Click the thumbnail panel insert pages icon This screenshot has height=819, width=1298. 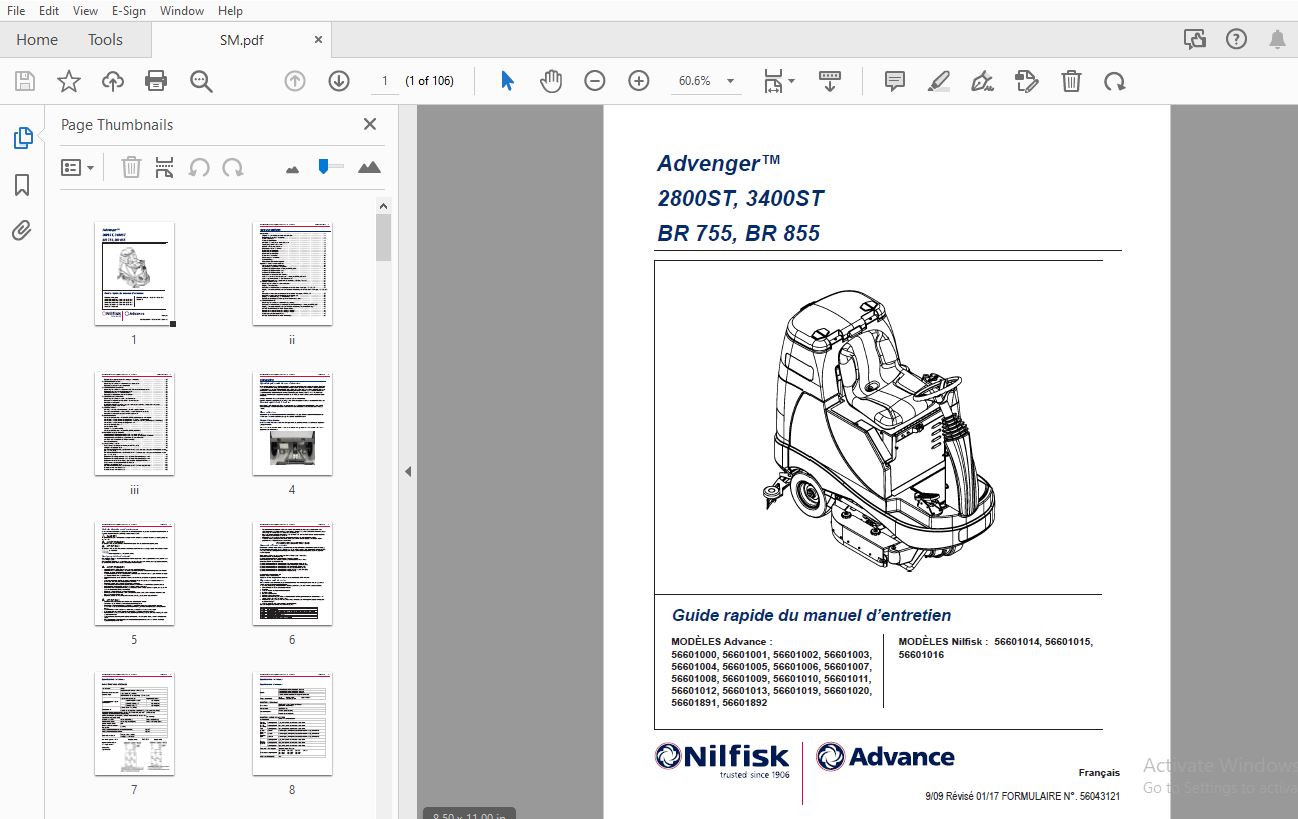pyautogui.click(x=164, y=167)
